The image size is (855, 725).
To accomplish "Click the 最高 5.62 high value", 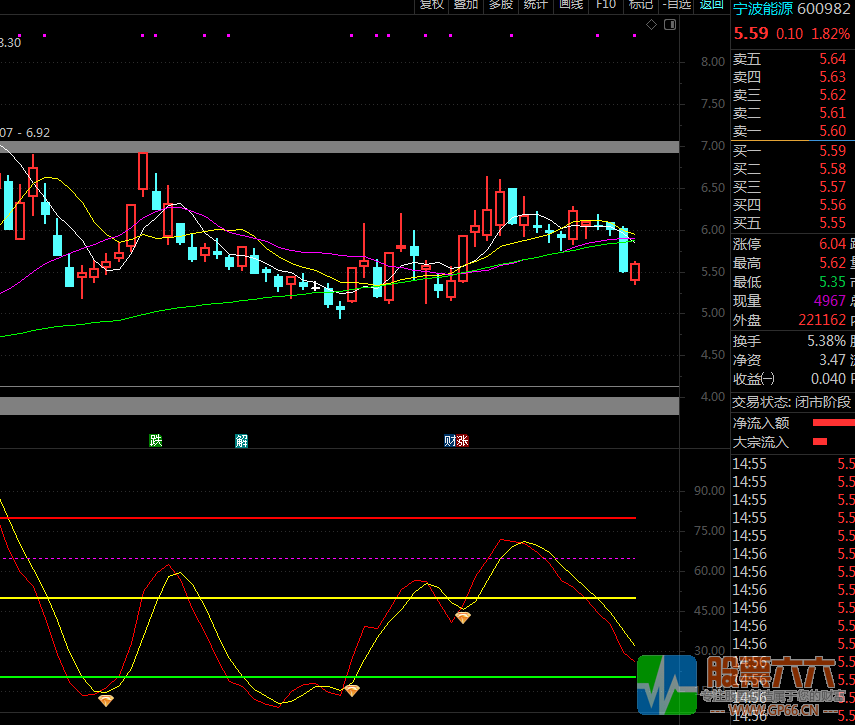I will [x=833, y=263].
